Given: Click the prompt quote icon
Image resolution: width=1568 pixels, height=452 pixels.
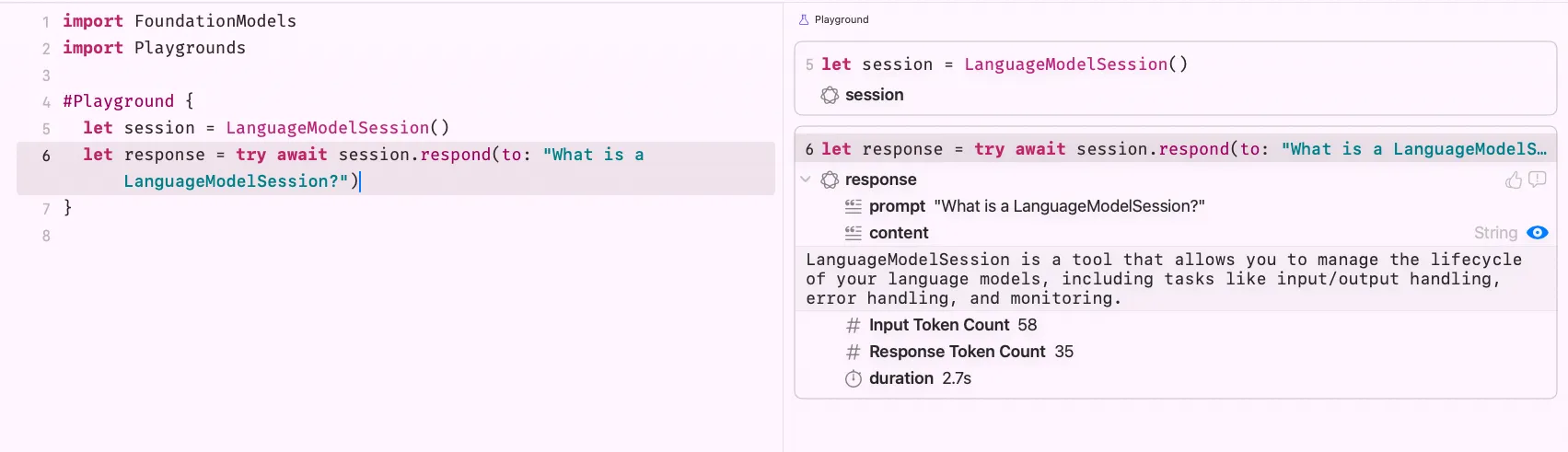Looking at the screenshot, I should 854,206.
